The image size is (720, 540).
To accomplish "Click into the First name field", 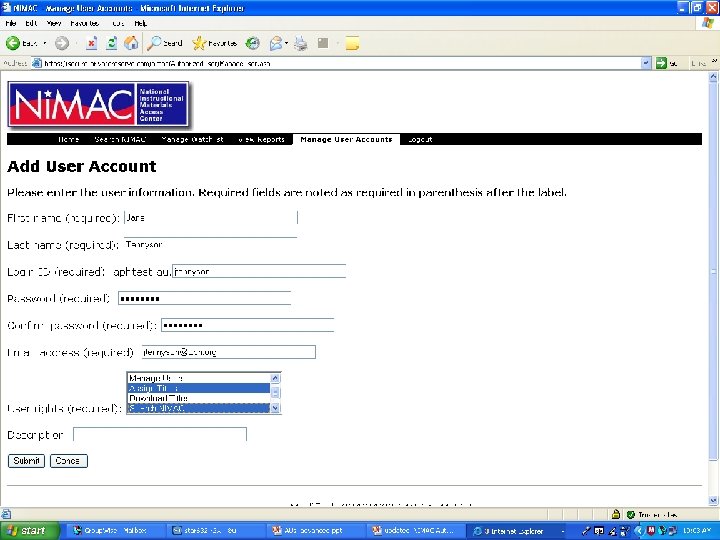I will tap(211, 218).
